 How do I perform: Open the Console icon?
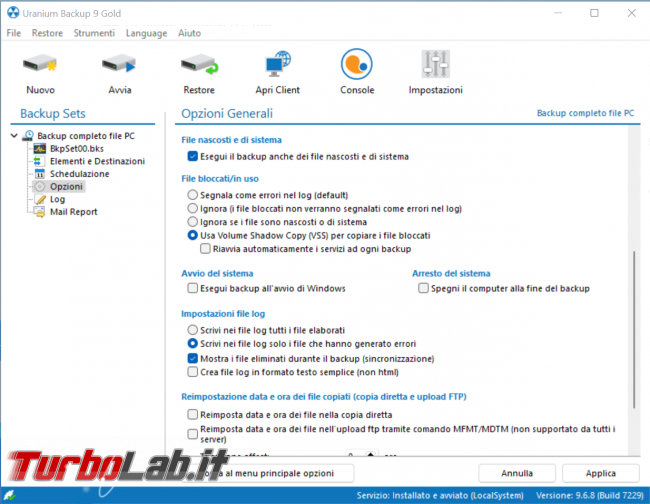click(357, 64)
